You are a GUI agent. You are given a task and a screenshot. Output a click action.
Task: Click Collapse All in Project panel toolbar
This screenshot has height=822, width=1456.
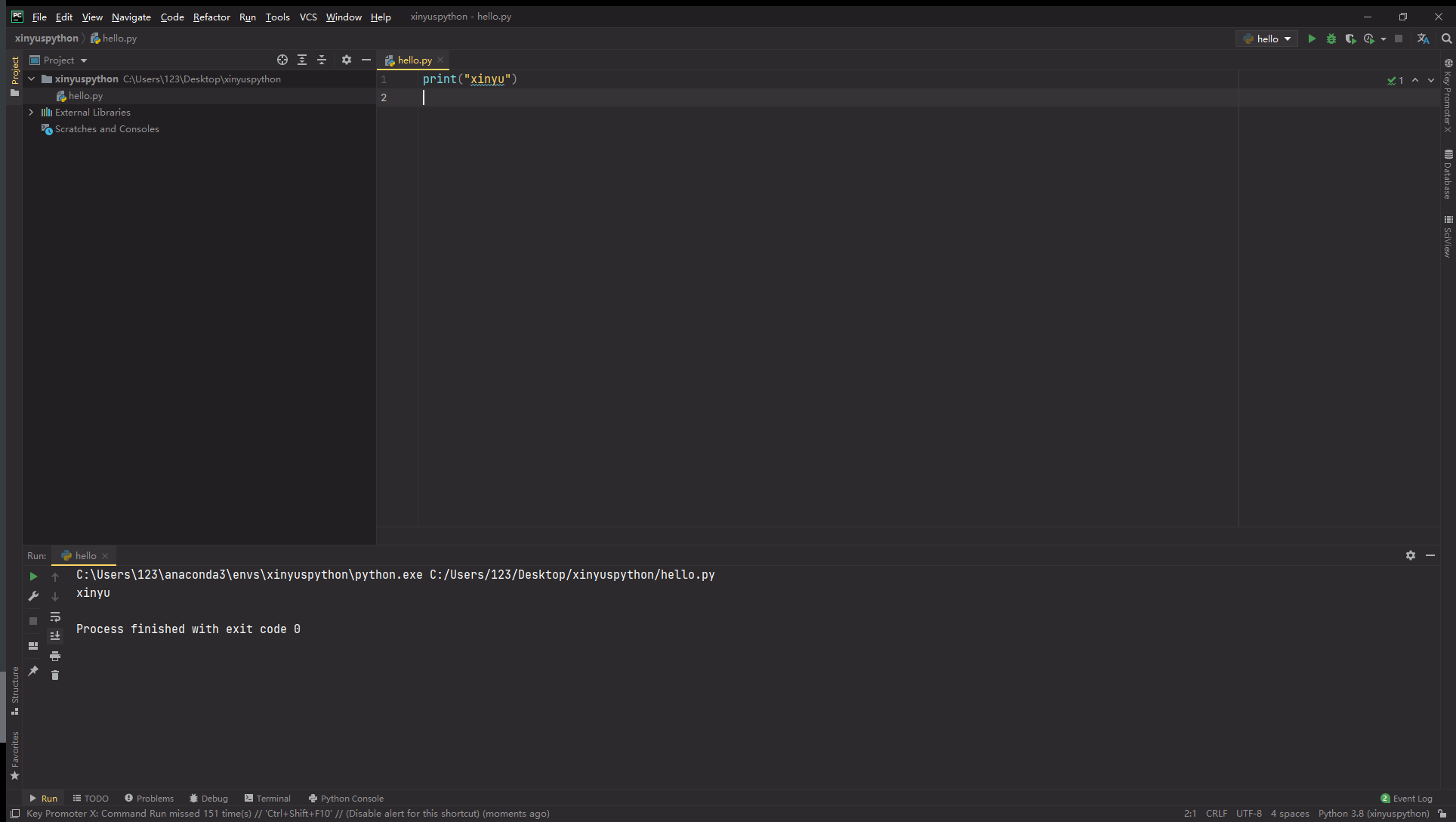(322, 60)
